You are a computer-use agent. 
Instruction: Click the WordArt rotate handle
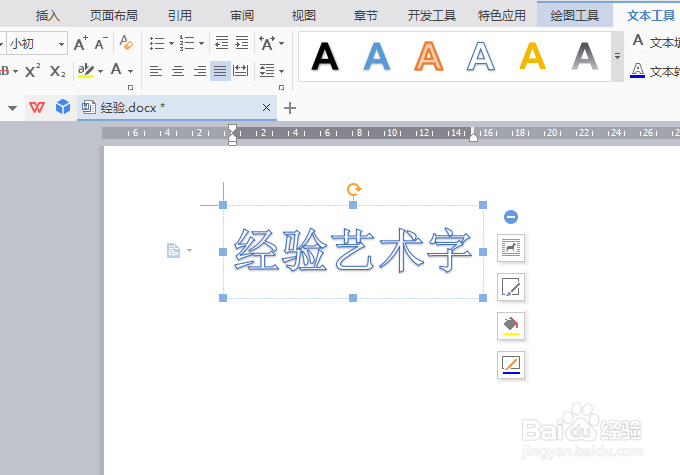pos(354,190)
